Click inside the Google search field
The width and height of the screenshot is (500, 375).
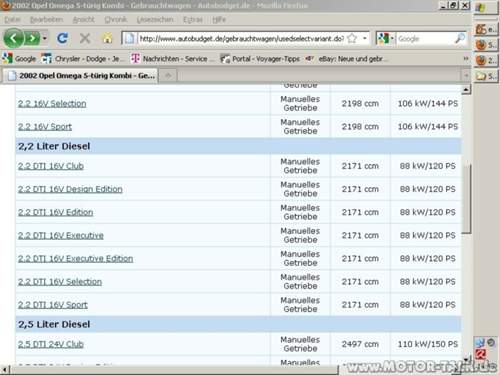point(425,39)
